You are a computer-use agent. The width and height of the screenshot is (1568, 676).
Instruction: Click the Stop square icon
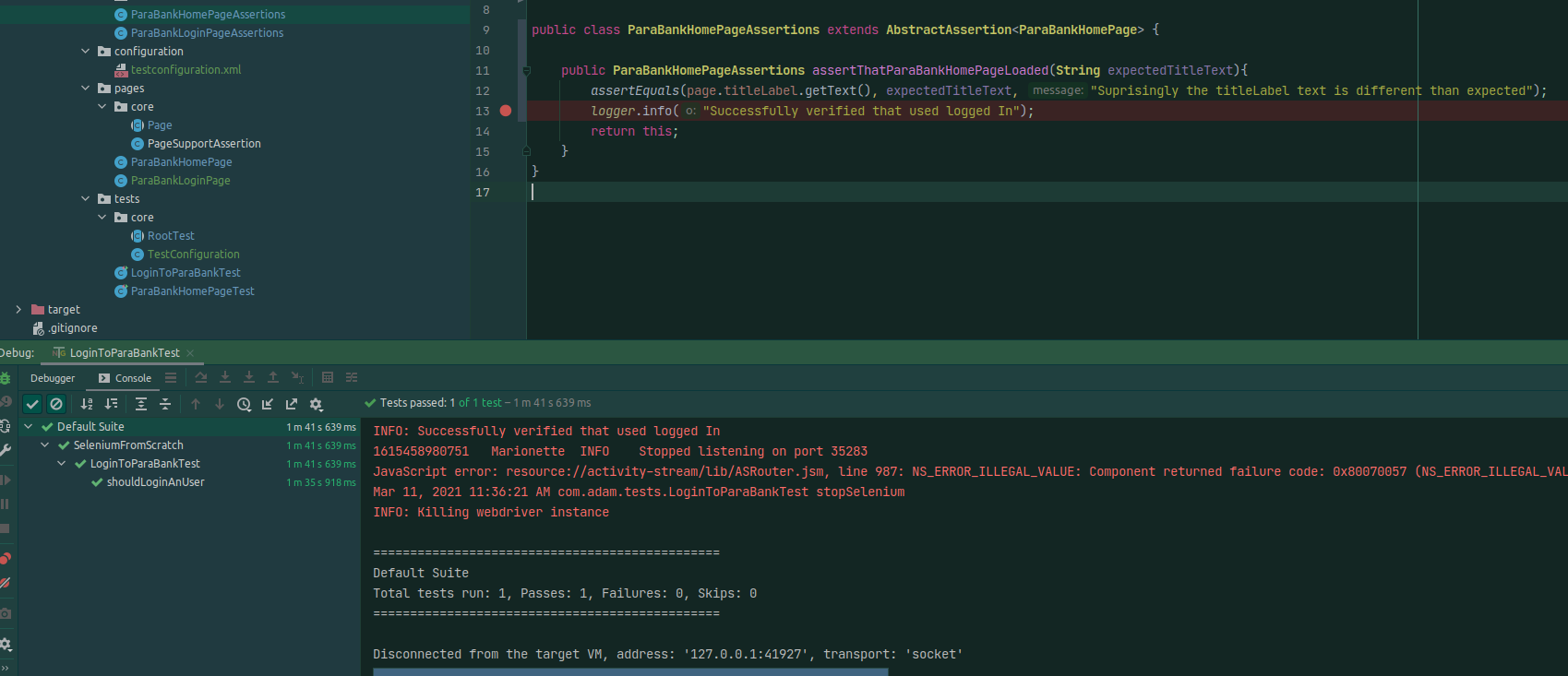tap(5, 528)
